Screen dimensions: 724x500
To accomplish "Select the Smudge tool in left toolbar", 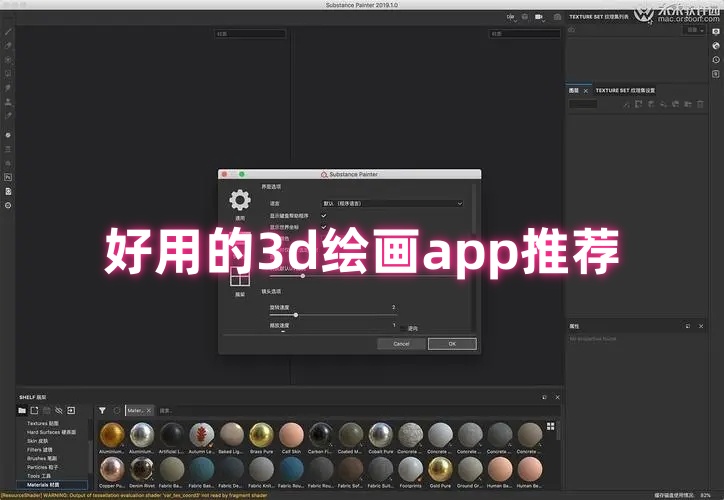I will [x=8, y=88].
